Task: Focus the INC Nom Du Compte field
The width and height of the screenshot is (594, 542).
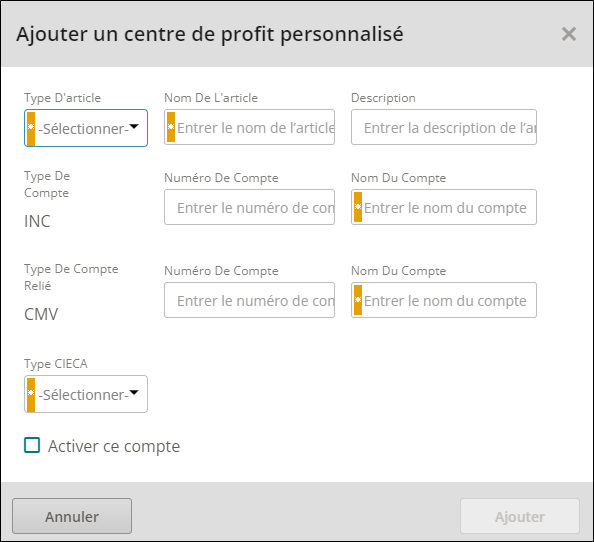Action: 444,207
